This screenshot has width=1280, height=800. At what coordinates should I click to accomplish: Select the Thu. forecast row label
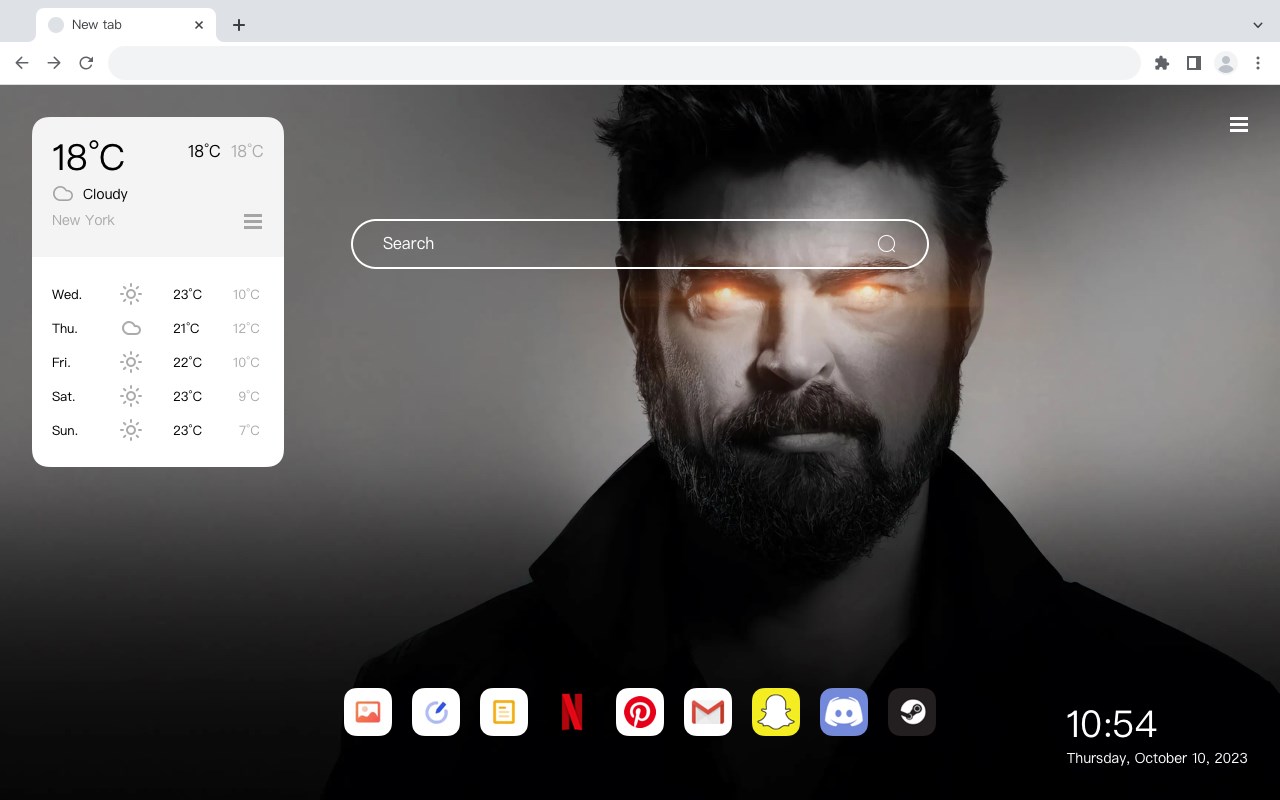(65, 328)
